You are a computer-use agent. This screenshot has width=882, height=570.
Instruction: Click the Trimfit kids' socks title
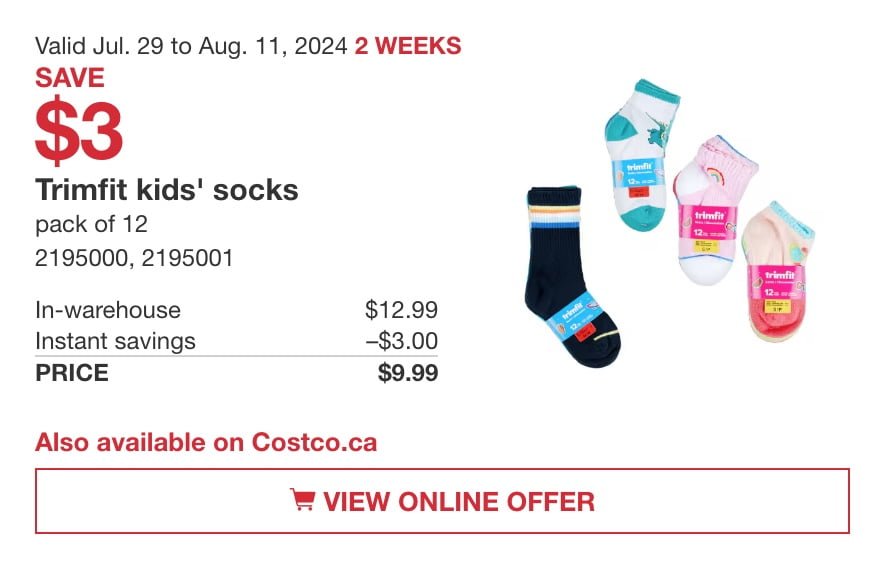pos(166,190)
